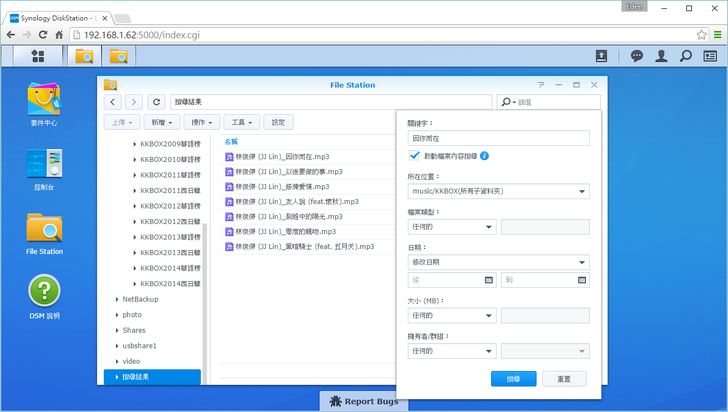Screen dimensions: 728x412
Task: Click the blue 搜尋 search button
Action: pyautogui.click(x=513, y=379)
